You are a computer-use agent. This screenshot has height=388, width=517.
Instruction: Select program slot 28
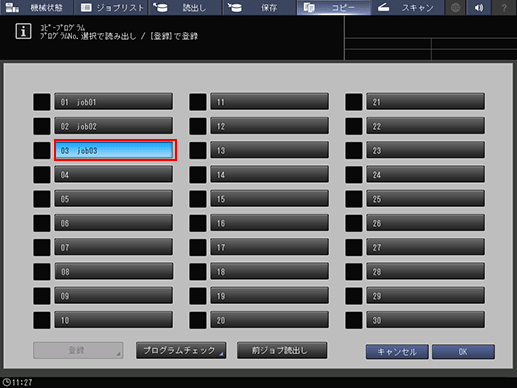pos(426,272)
